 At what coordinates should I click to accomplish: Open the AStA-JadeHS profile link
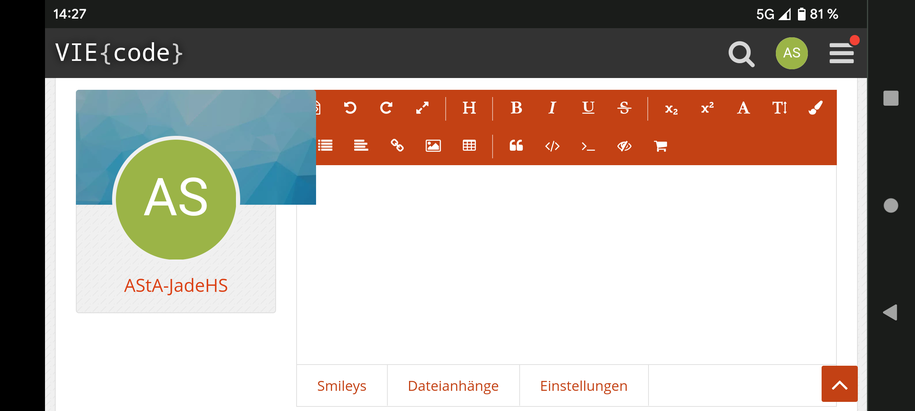176,285
